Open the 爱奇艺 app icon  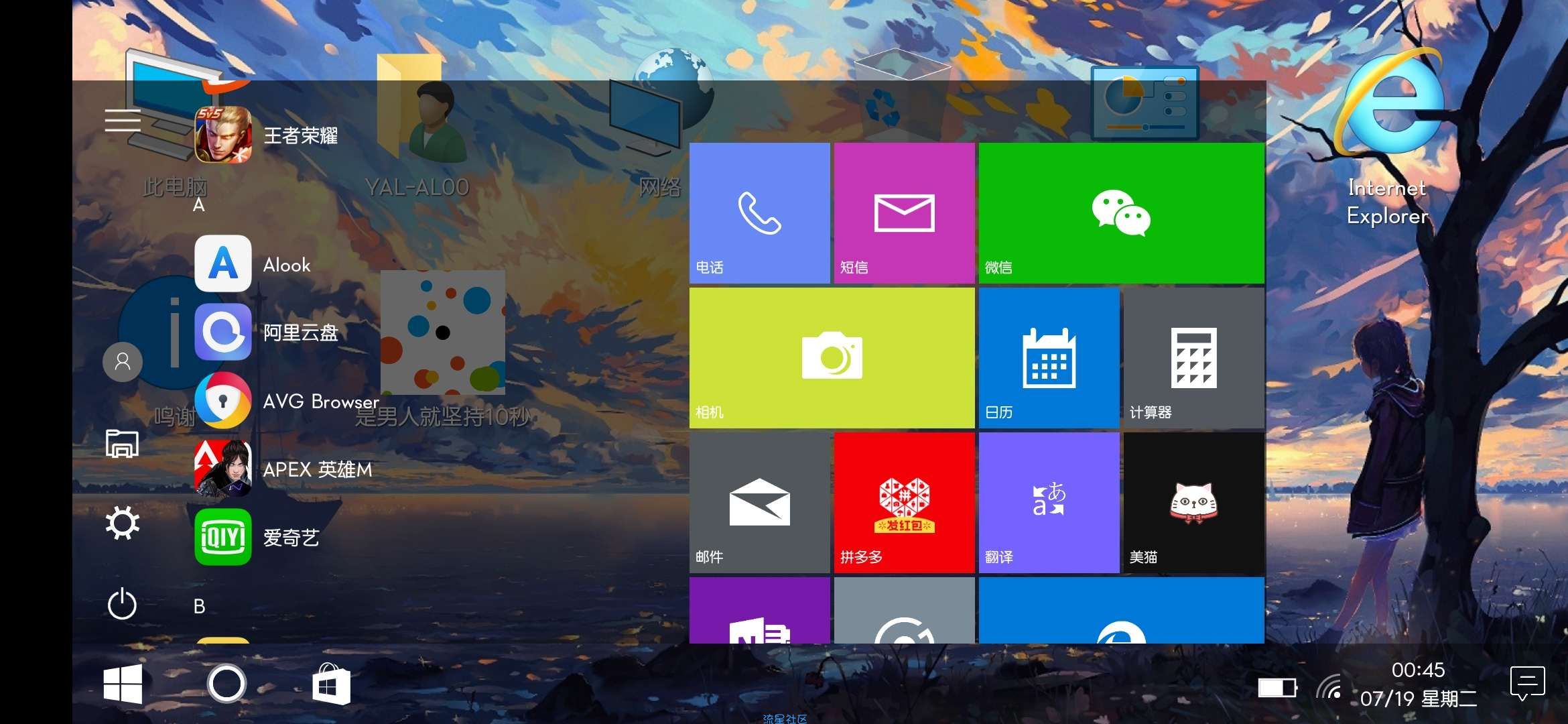pos(223,537)
